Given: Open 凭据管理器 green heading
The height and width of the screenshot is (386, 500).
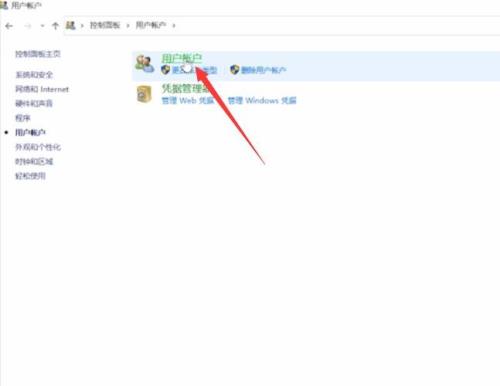Looking at the screenshot, I should click(185, 89).
